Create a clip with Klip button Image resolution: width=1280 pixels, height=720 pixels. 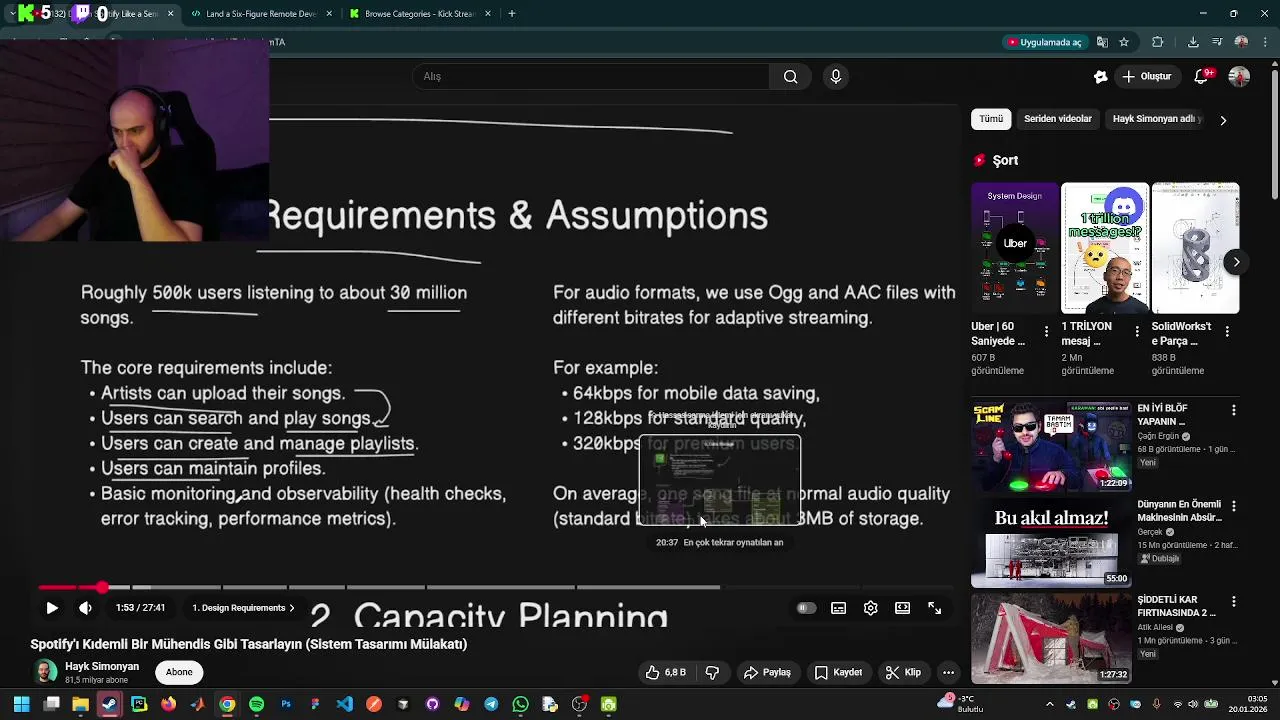pyautogui.click(x=903, y=673)
